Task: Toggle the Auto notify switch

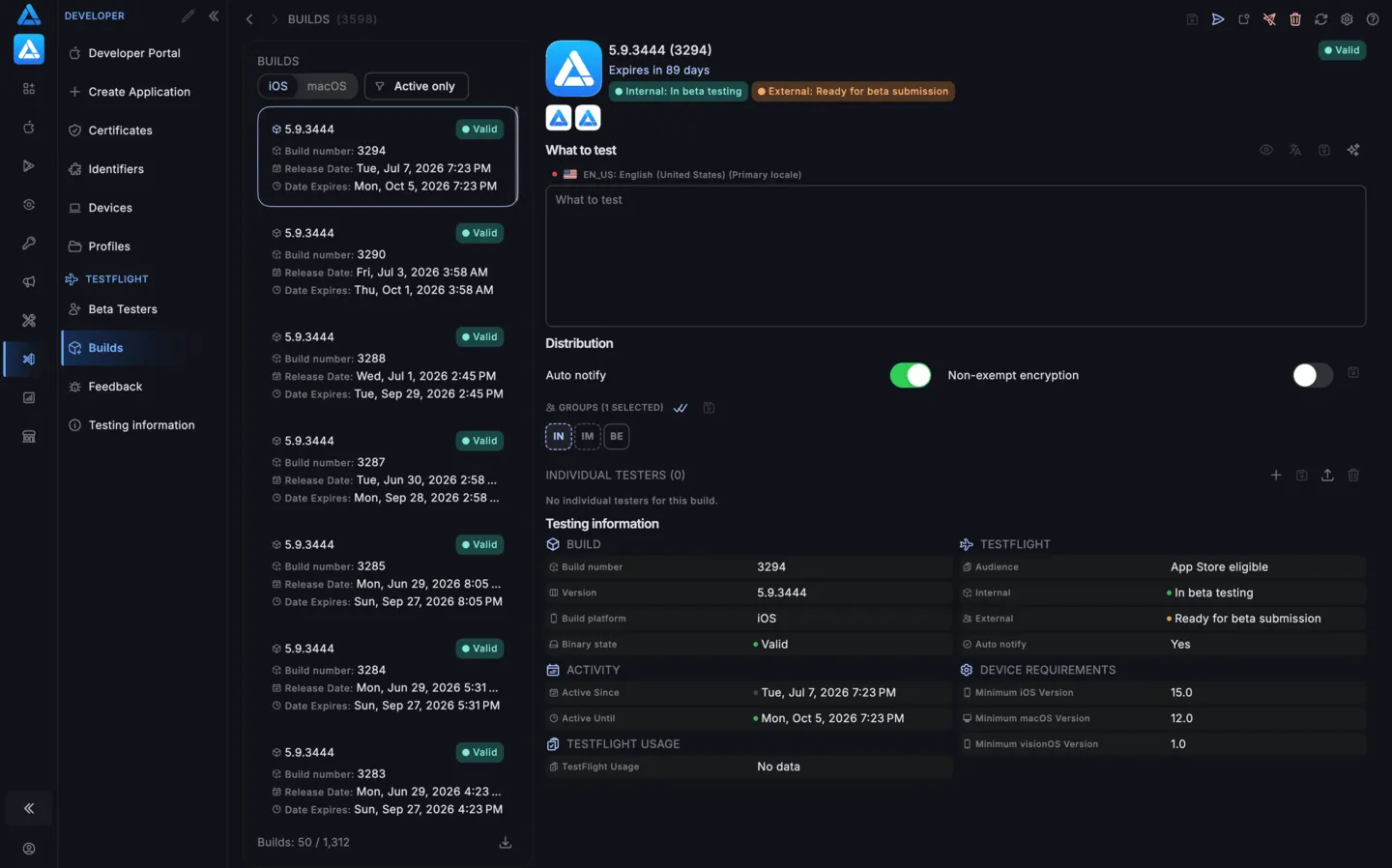Action: pyautogui.click(x=911, y=375)
